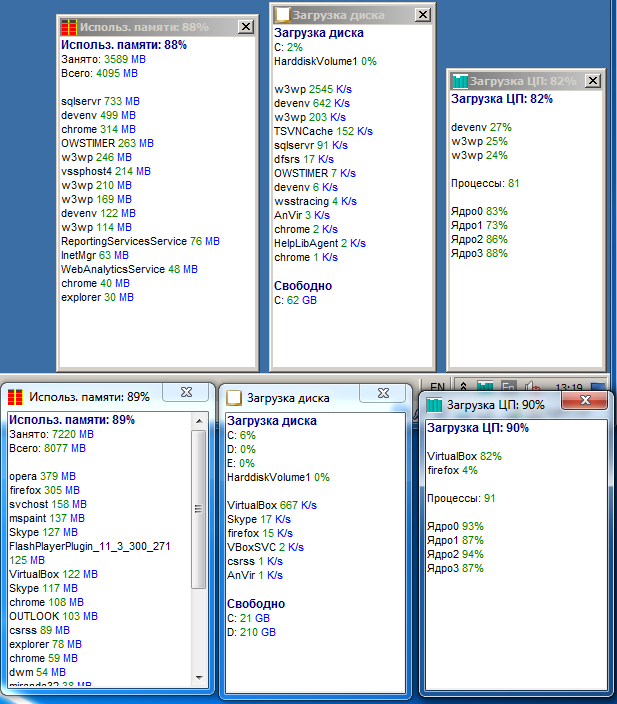Viewport: 617px width, 704px height.
Task: Click the scroll up arrow in memory 89% window
Action: pyautogui.click(x=198, y=419)
